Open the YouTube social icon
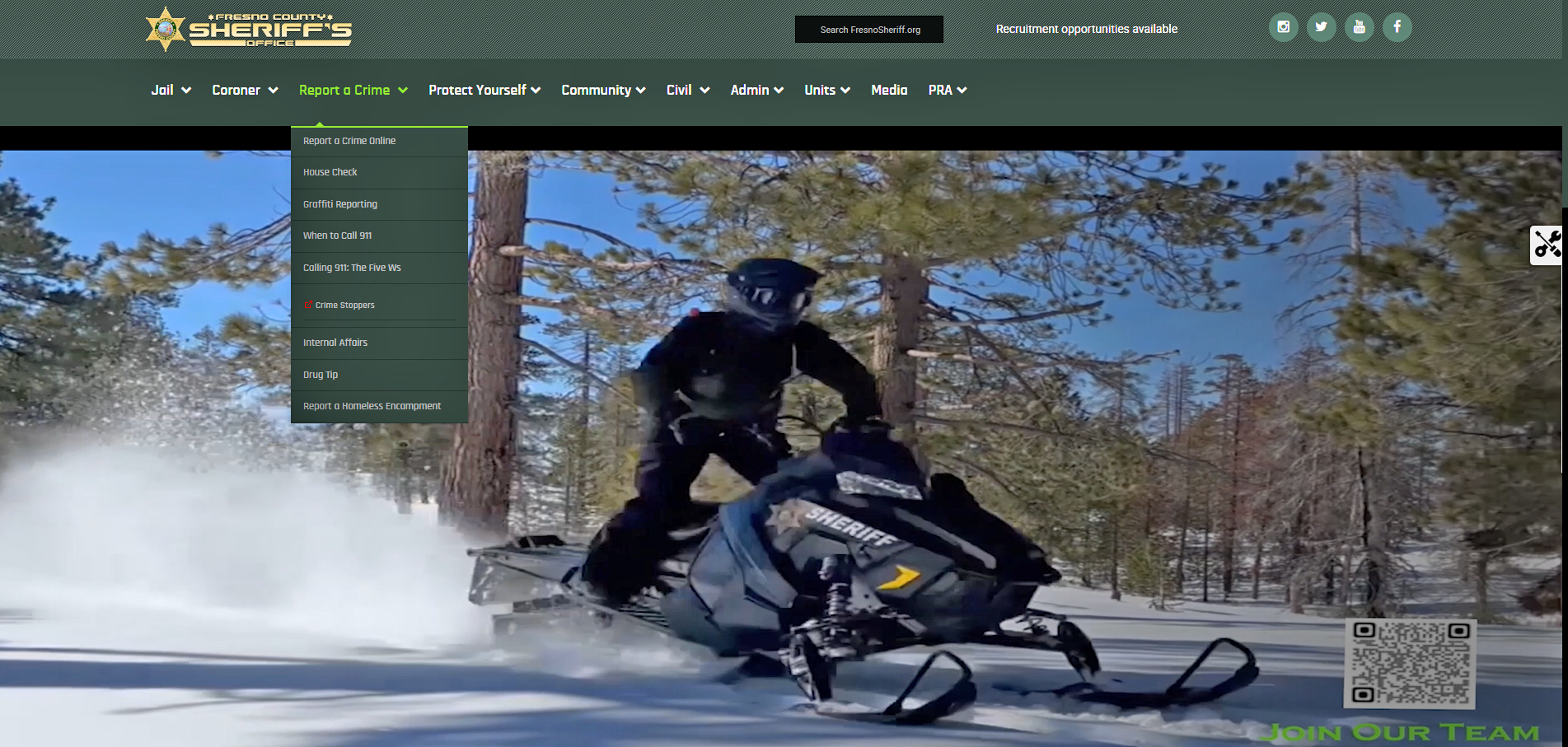This screenshot has width=1568, height=747. [x=1359, y=27]
